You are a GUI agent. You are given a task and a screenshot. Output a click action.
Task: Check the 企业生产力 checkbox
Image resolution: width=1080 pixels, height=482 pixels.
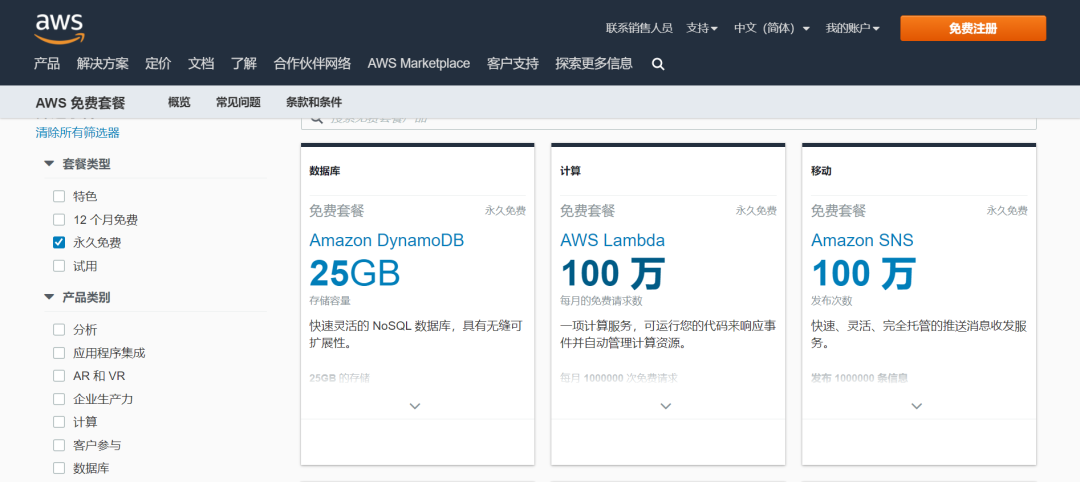pyautogui.click(x=59, y=399)
